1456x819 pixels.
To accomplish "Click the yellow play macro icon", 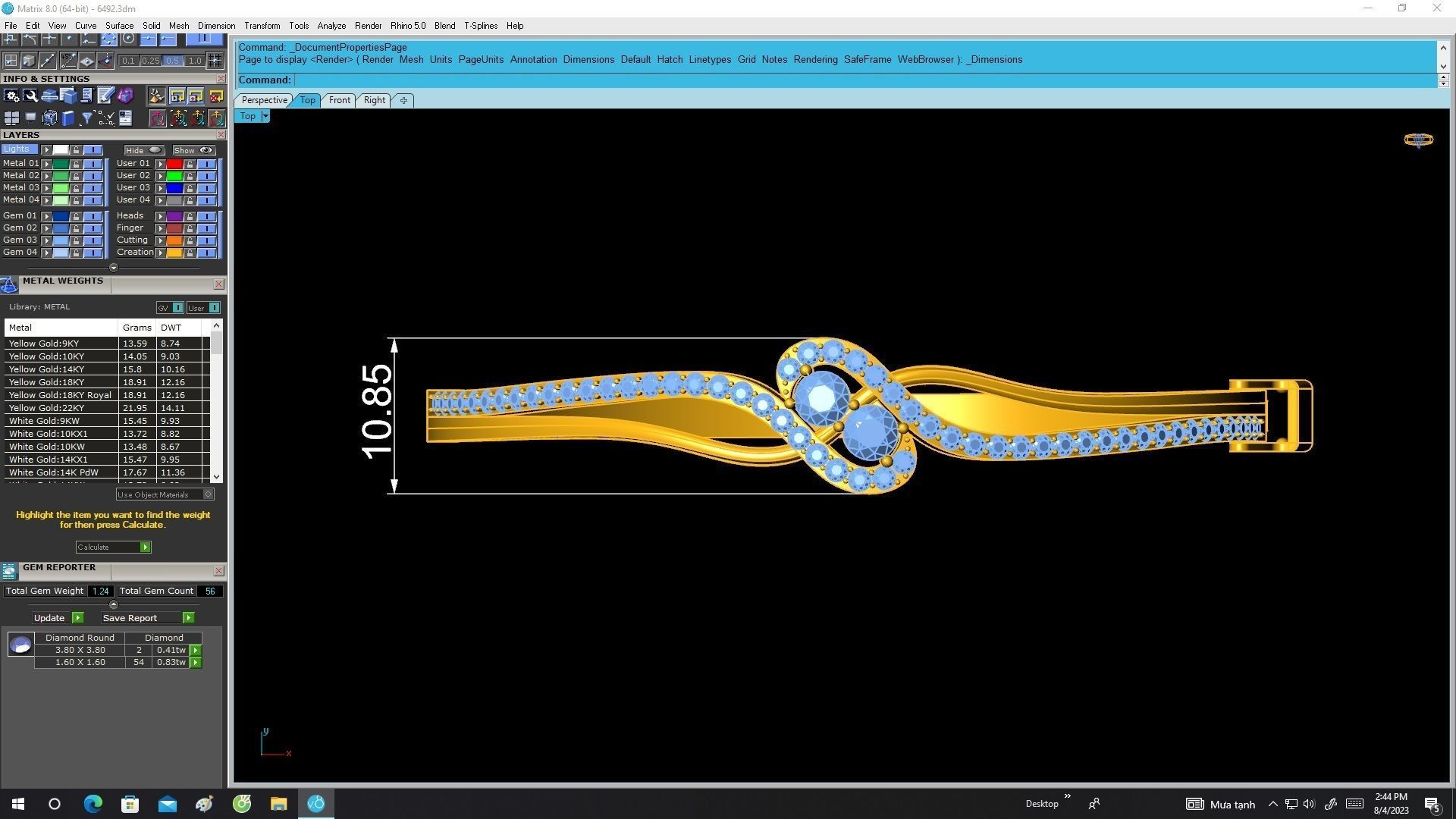I will 177,96.
